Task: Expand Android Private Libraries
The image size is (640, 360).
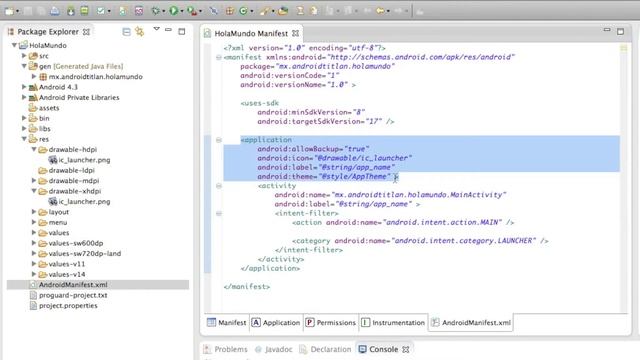Action: (x=24, y=97)
